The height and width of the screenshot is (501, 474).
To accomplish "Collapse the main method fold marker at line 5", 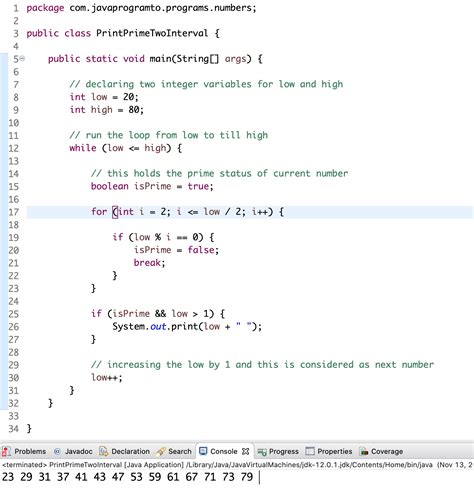I will pyautogui.click(x=22, y=59).
